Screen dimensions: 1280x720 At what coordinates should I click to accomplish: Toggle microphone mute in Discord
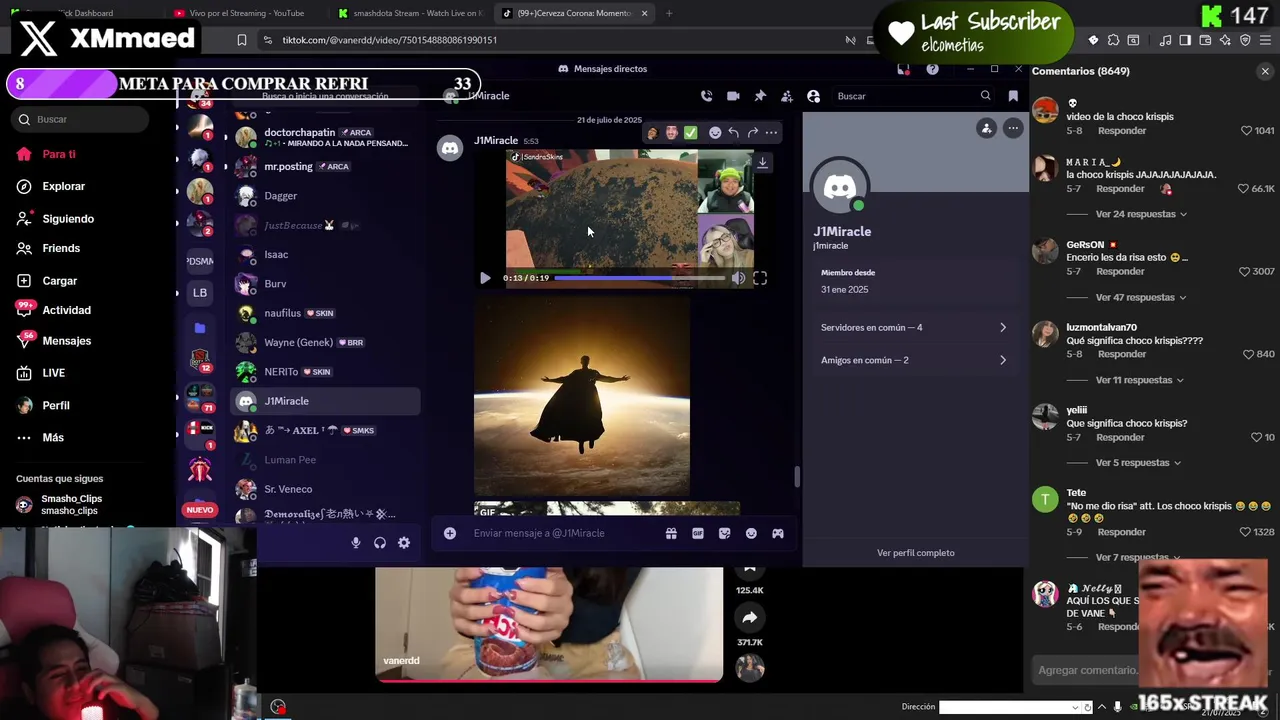point(355,542)
